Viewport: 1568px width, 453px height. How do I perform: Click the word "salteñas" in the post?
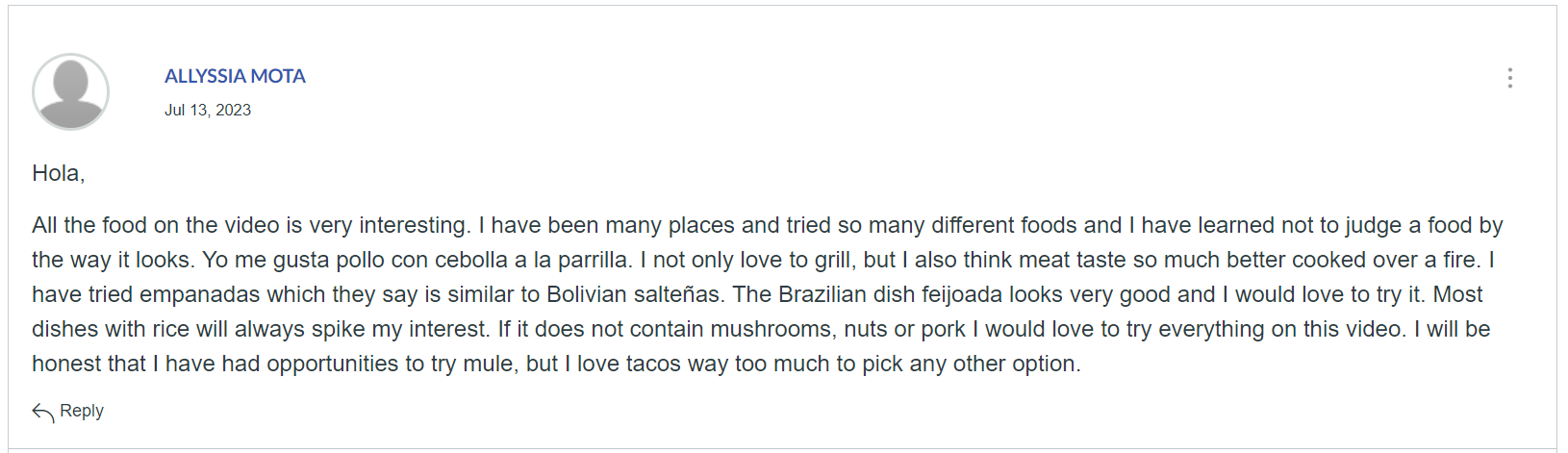682,294
